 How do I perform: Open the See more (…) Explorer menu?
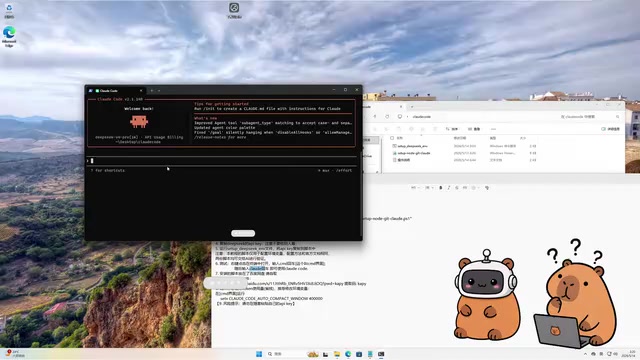[493, 129]
